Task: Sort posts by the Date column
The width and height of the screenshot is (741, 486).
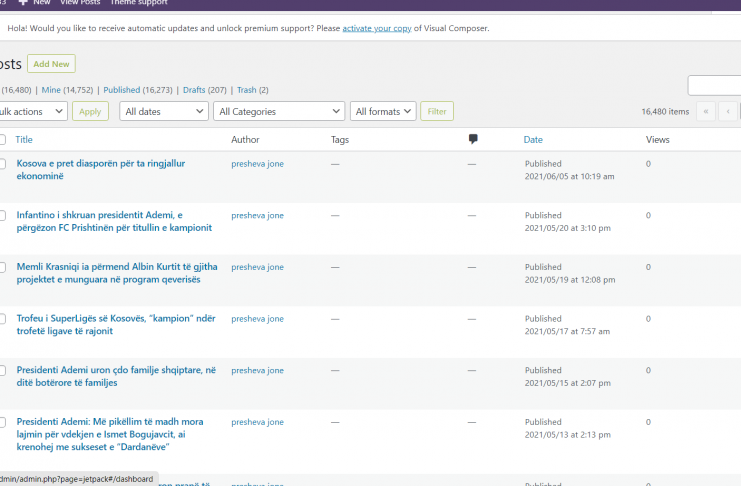Action: pos(533,140)
